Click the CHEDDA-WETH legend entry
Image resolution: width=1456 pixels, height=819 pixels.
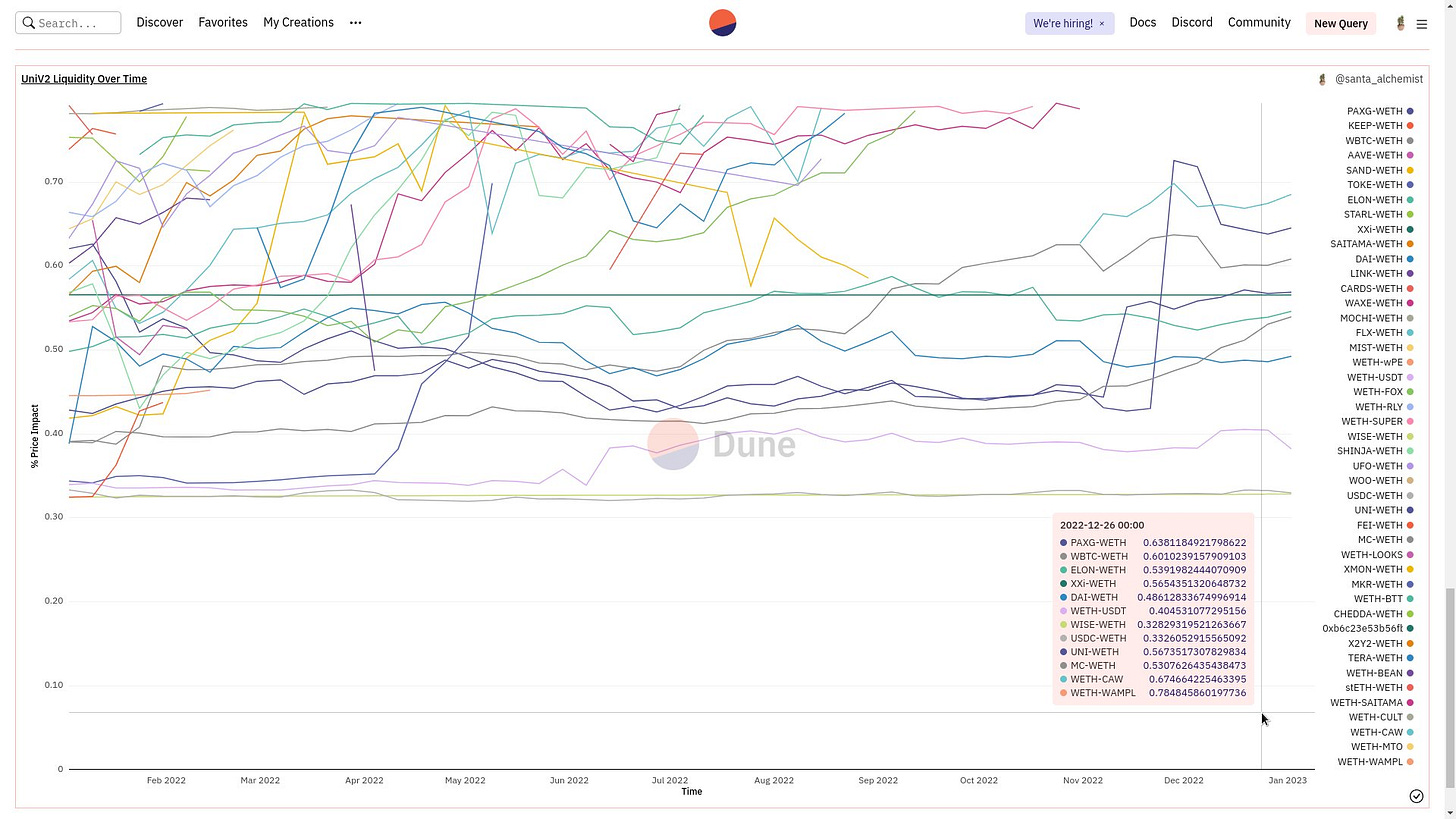tap(1374, 614)
